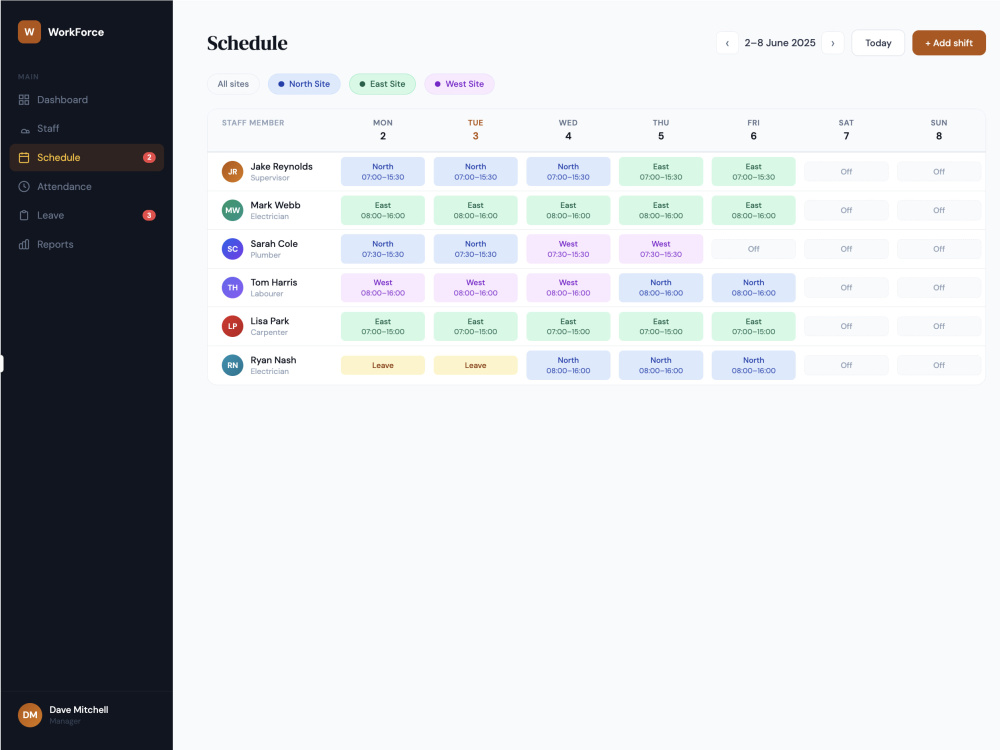Click Ryan Nash Tuesday Leave cell
This screenshot has width=1000, height=750.
(x=476, y=365)
